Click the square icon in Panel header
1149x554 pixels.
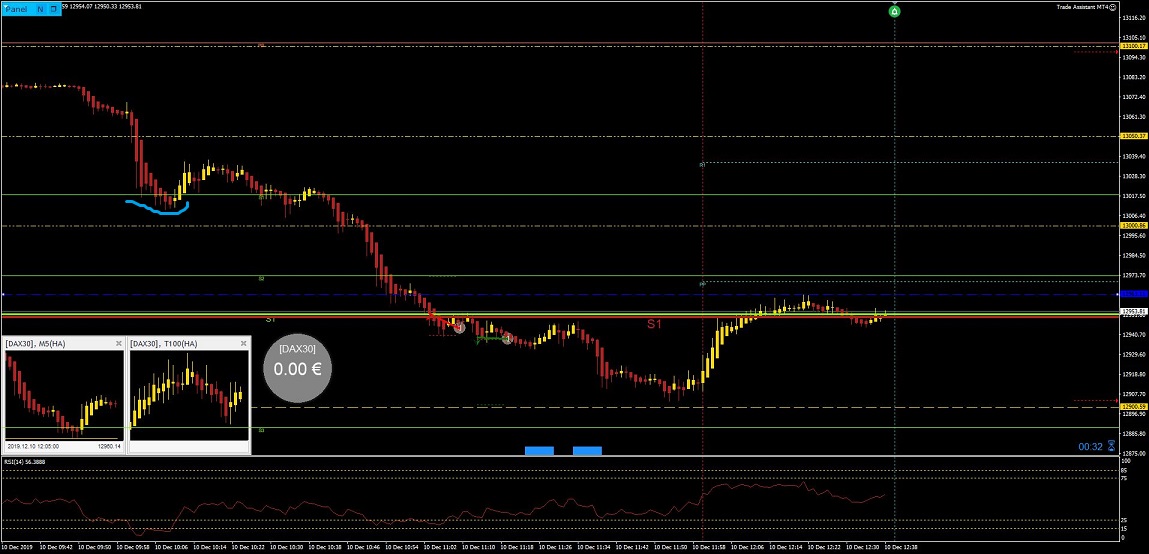pos(54,10)
